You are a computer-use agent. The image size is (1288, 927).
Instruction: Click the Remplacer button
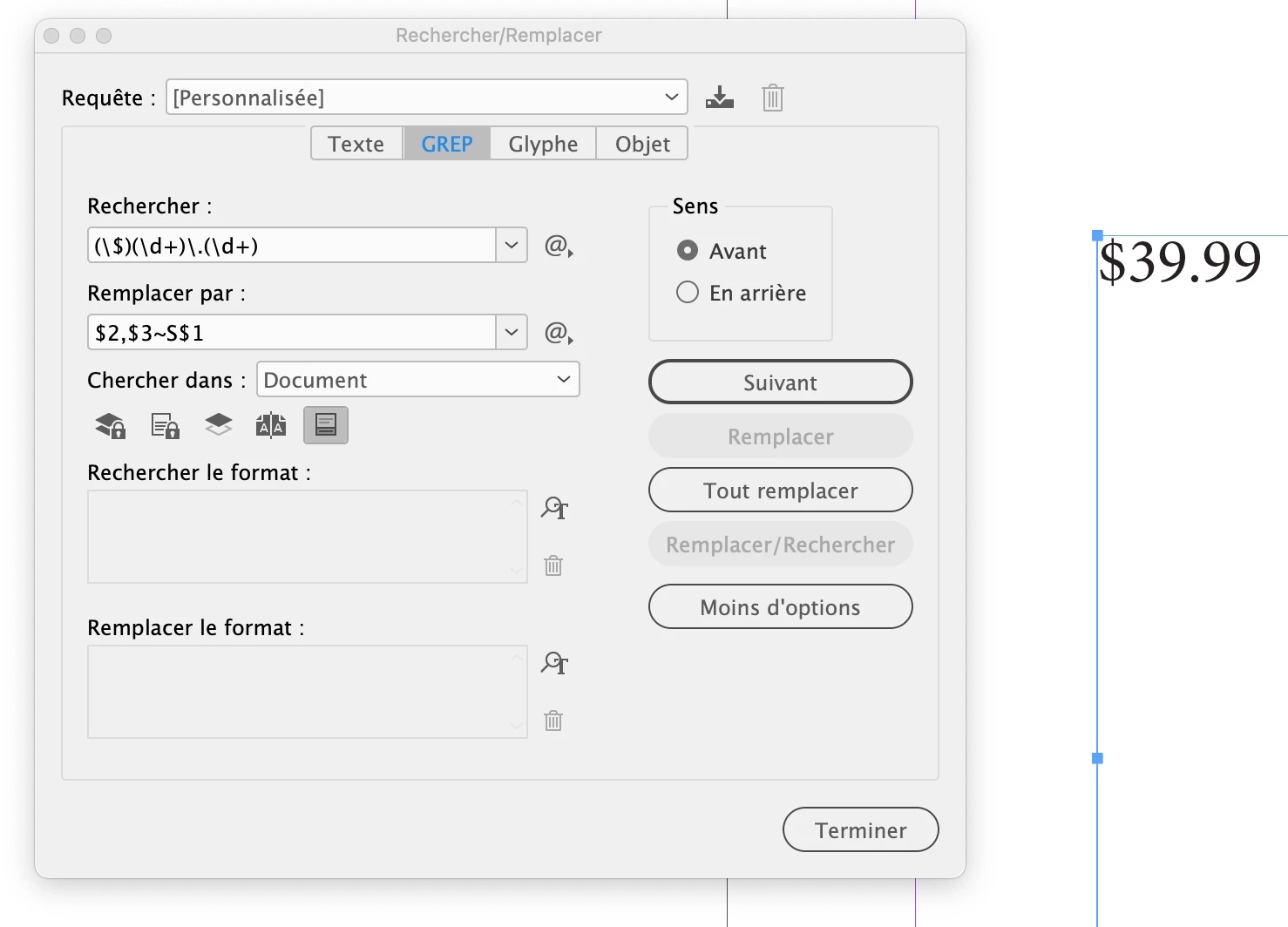pyautogui.click(x=781, y=436)
